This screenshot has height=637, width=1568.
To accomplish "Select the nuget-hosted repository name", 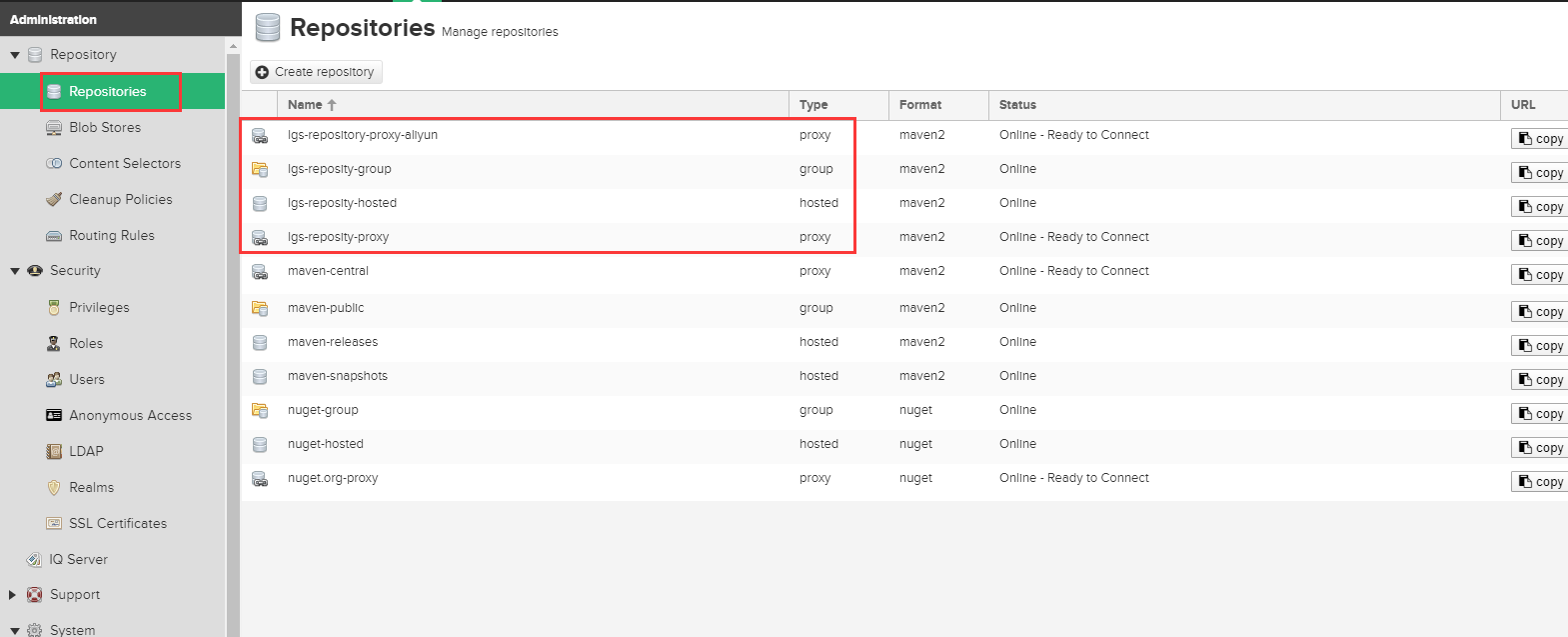I will tap(326, 444).
